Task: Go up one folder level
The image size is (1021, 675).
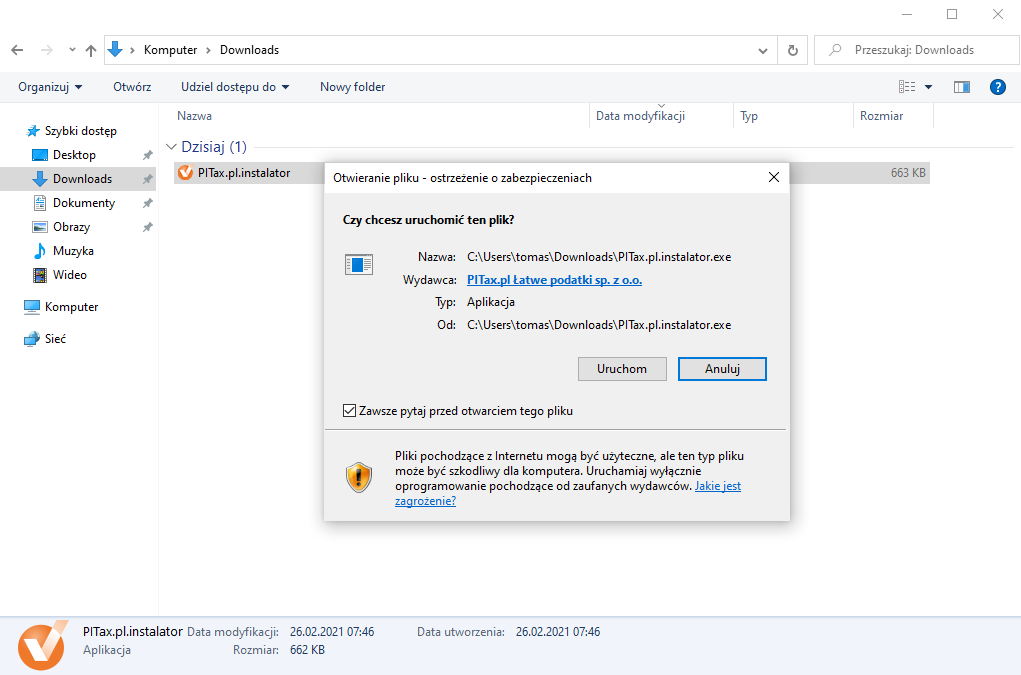Action: pos(91,50)
